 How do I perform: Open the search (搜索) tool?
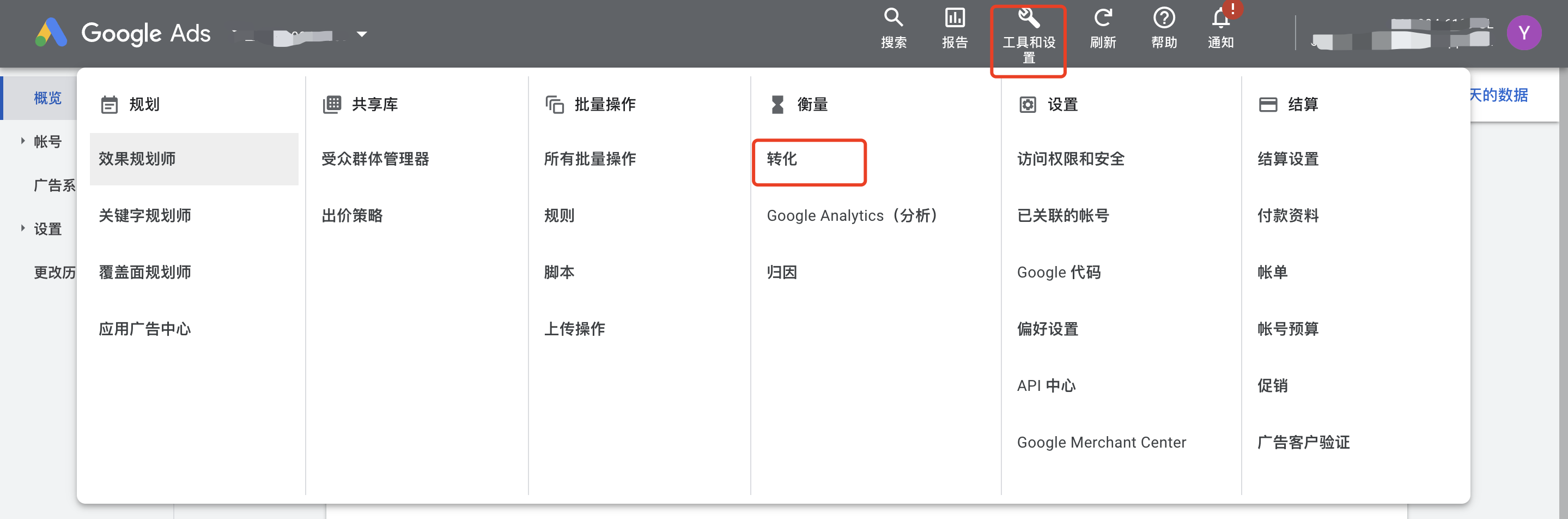(x=894, y=29)
